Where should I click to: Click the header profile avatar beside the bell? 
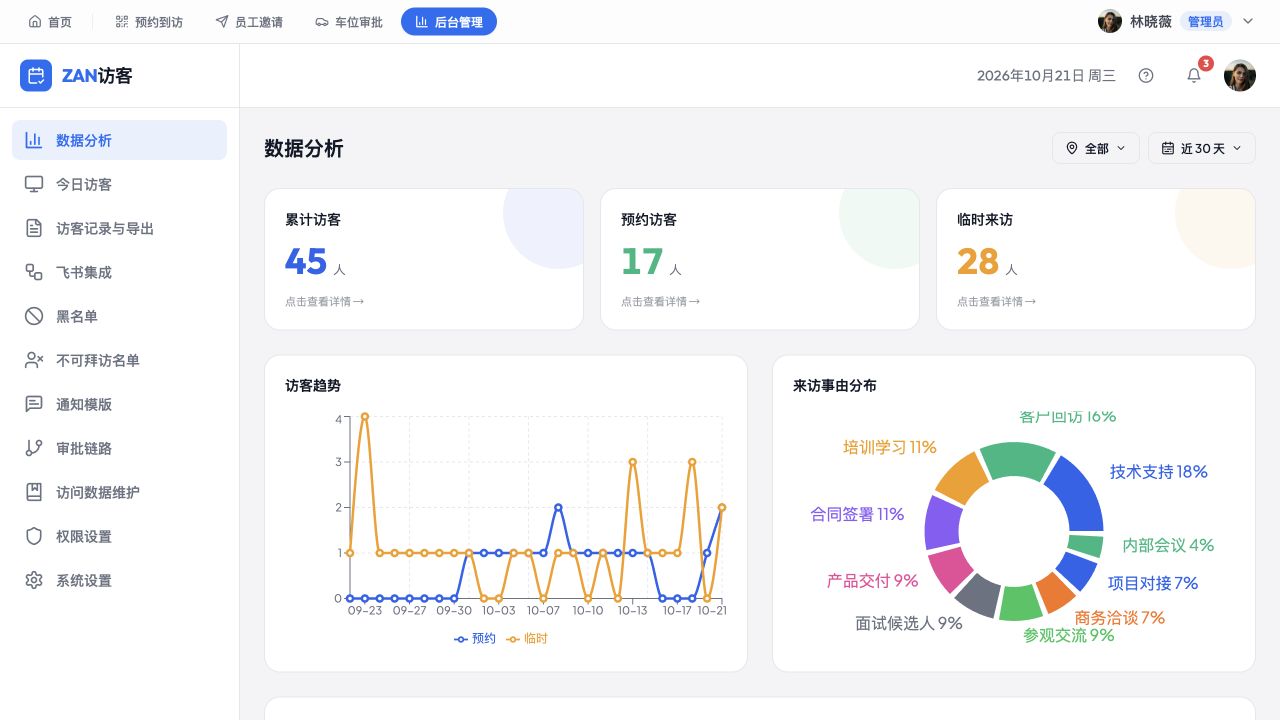pos(1240,76)
